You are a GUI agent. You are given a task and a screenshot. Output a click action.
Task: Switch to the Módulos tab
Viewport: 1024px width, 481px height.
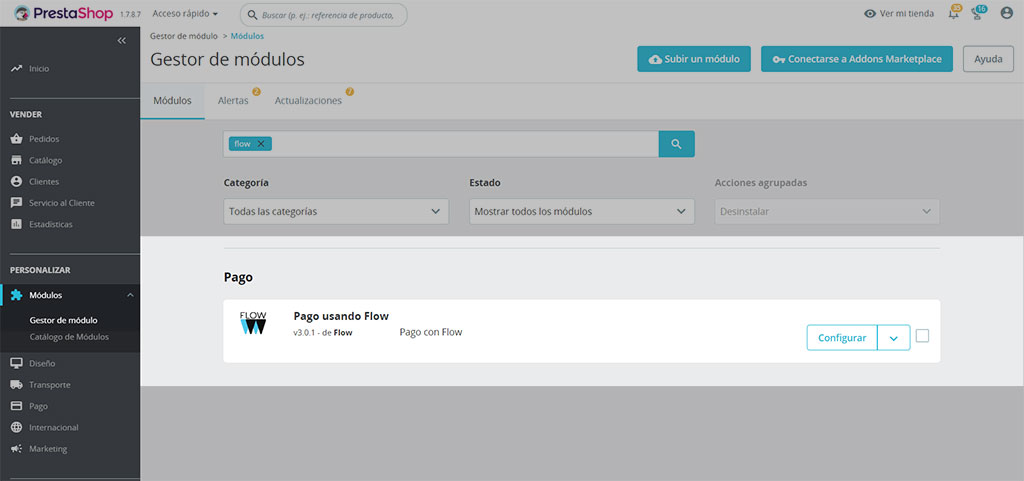click(x=172, y=101)
